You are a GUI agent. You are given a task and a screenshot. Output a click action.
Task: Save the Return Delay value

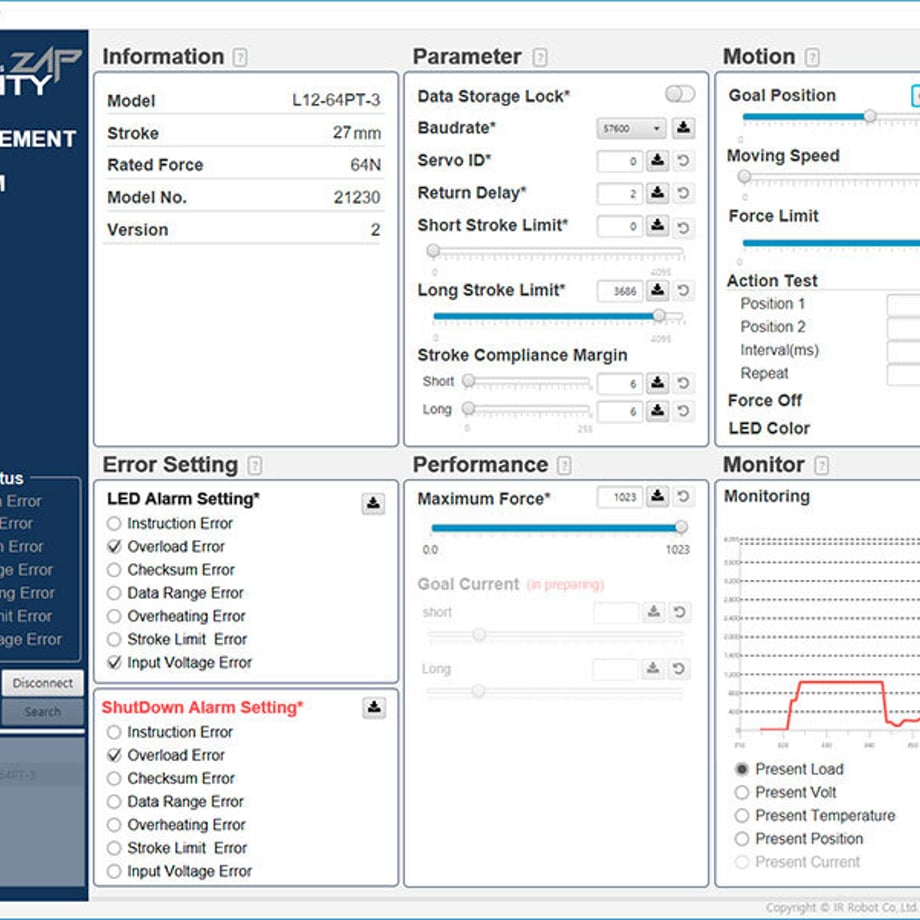point(658,192)
